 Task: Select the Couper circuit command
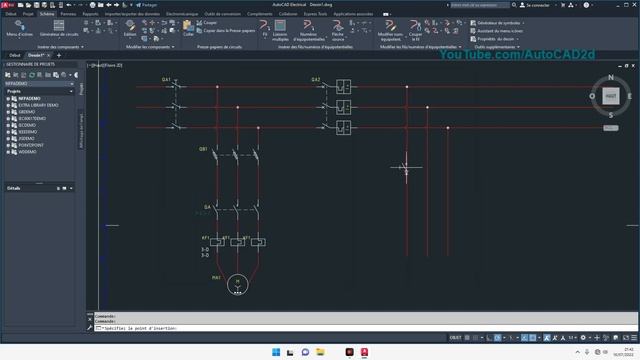tap(207, 23)
